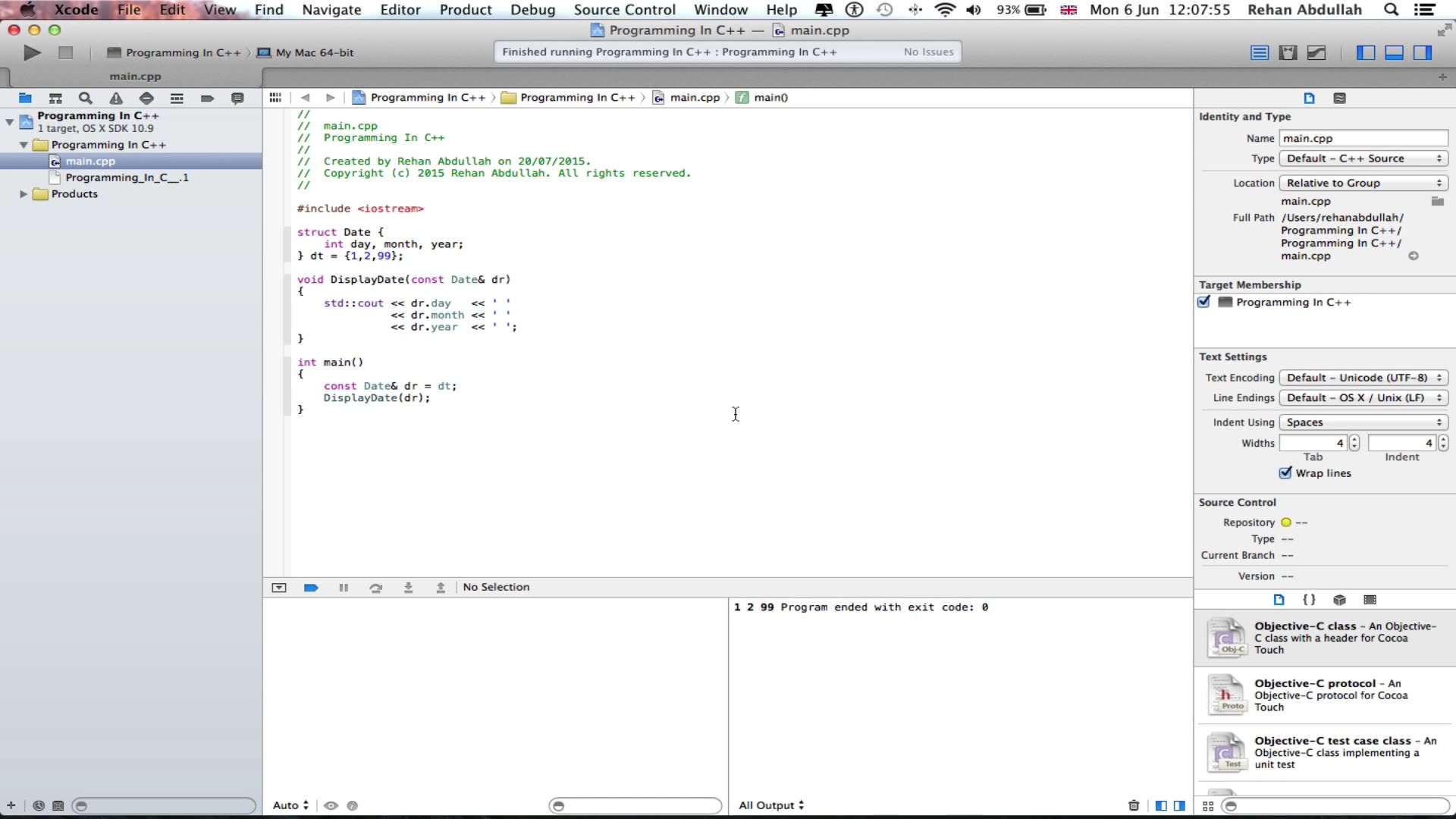Open the Indent Using Spaces dropdown
The height and width of the screenshot is (819, 1456).
tap(1363, 422)
